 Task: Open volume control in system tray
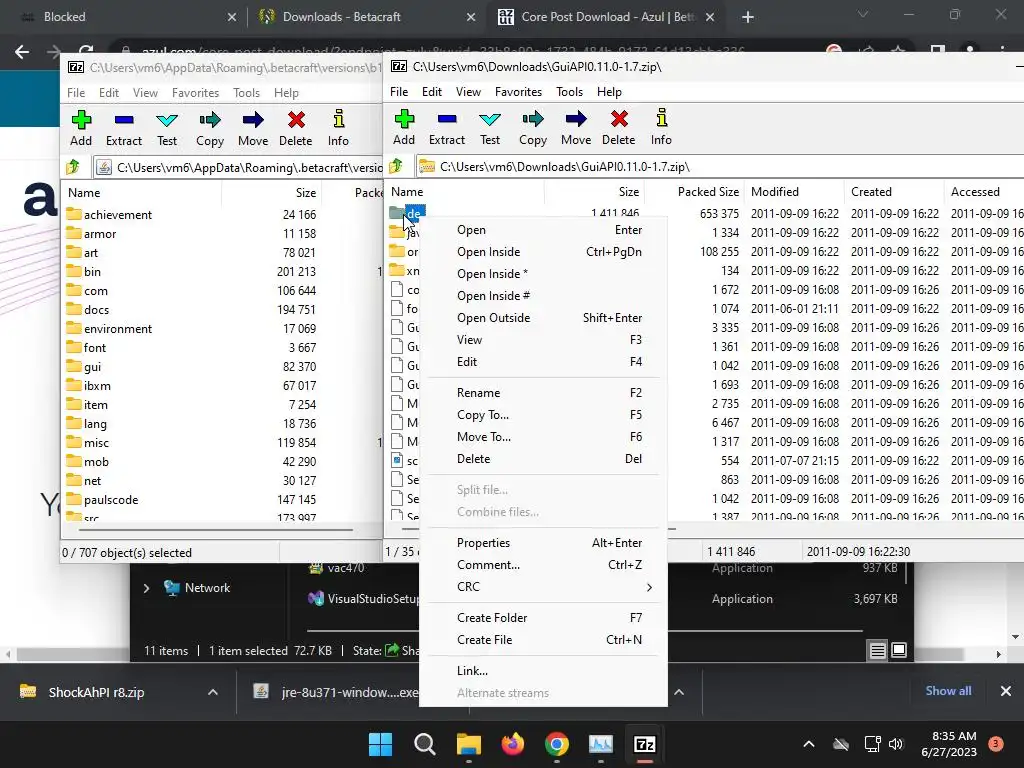click(x=896, y=744)
